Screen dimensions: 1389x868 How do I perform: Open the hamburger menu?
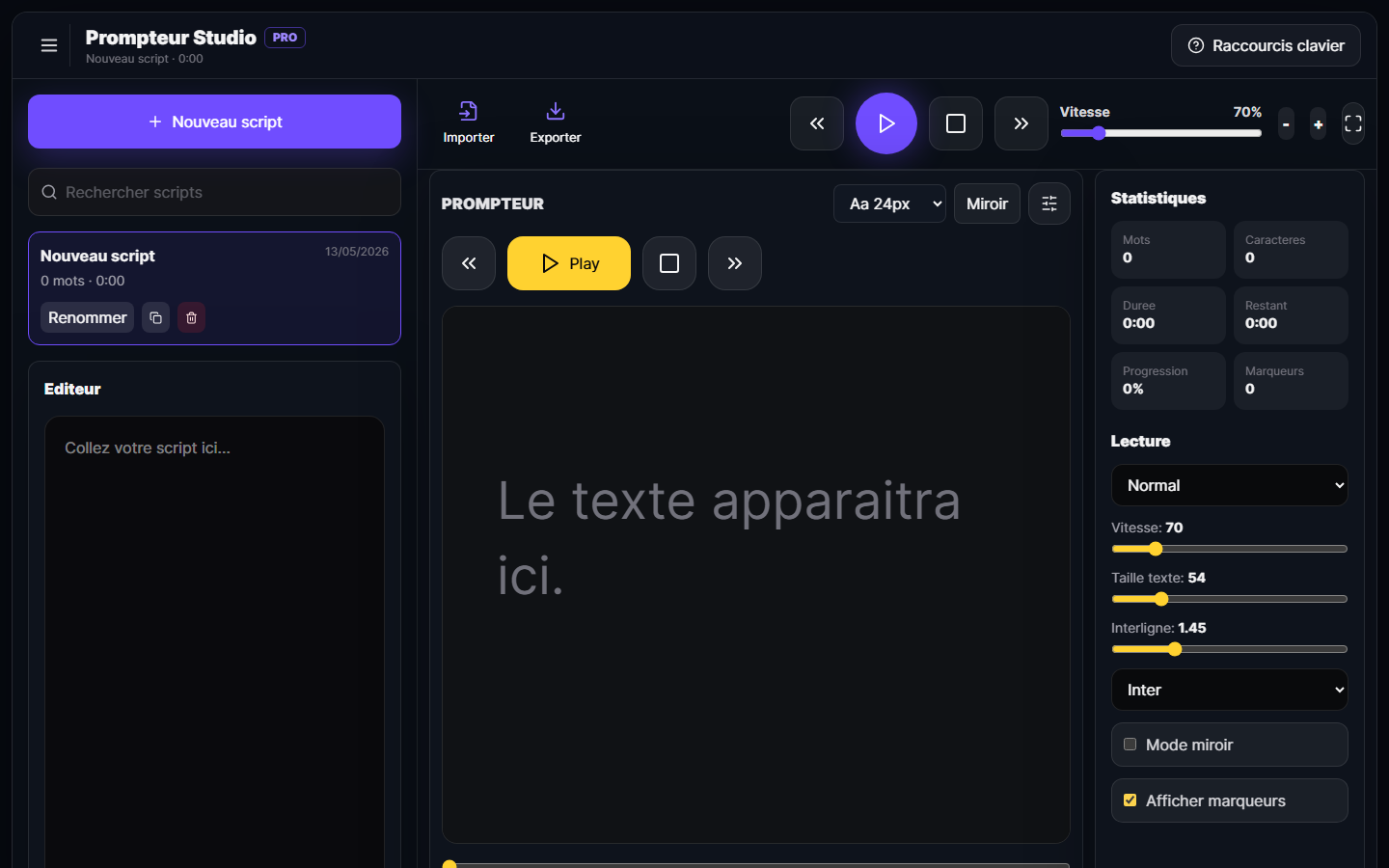tap(49, 45)
